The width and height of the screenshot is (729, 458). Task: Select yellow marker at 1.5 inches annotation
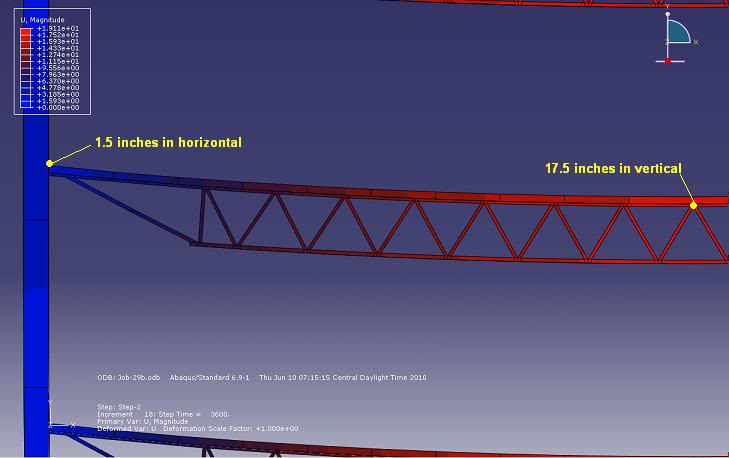(x=49, y=163)
